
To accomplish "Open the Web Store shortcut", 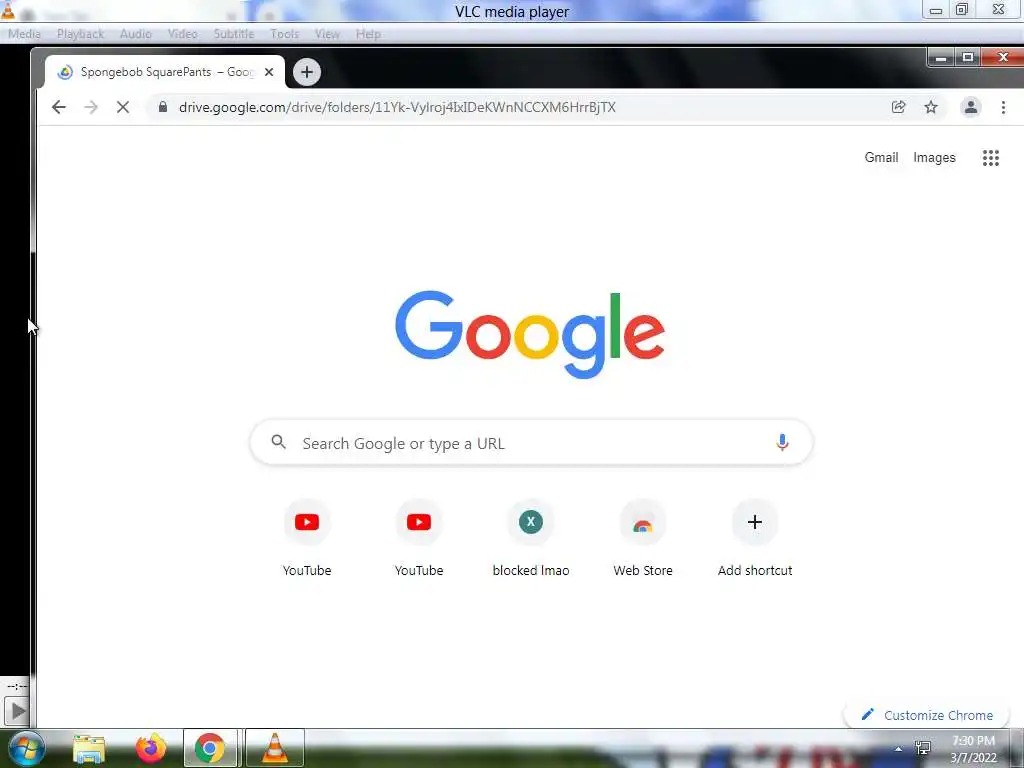I will coord(643,539).
